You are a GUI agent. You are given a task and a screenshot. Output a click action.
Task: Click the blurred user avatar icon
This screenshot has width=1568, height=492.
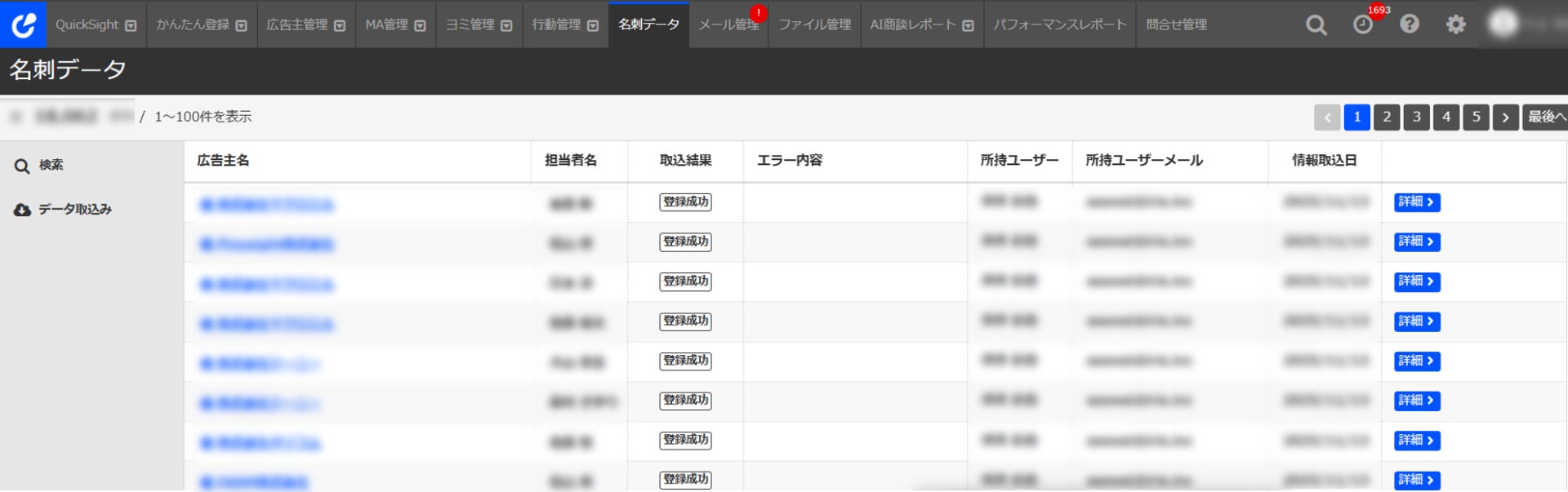[x=1503, y=24]
